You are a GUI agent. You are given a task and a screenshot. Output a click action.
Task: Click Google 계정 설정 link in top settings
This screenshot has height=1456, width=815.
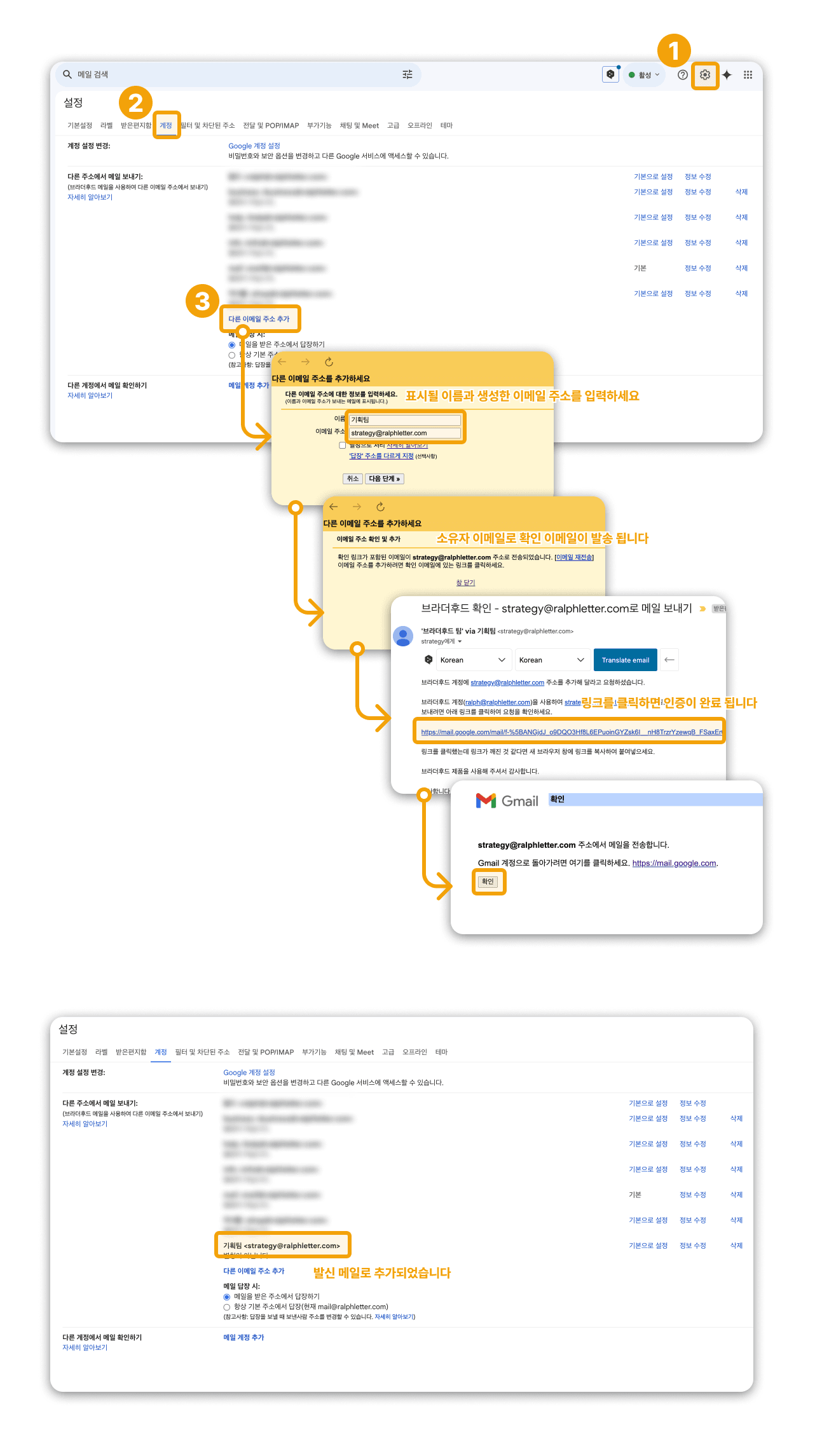click(x=254, y=146)
